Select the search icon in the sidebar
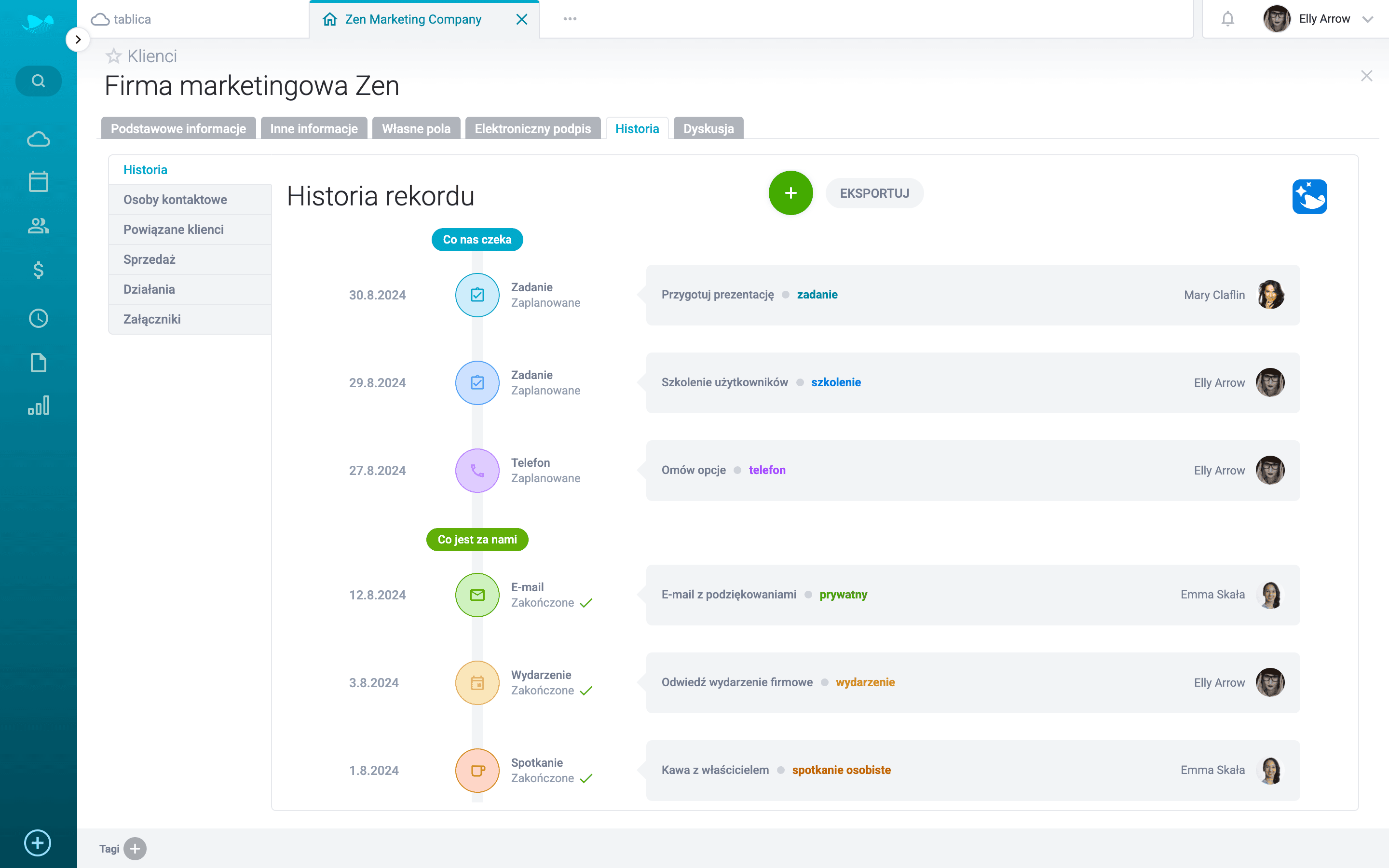 [39, 81]
